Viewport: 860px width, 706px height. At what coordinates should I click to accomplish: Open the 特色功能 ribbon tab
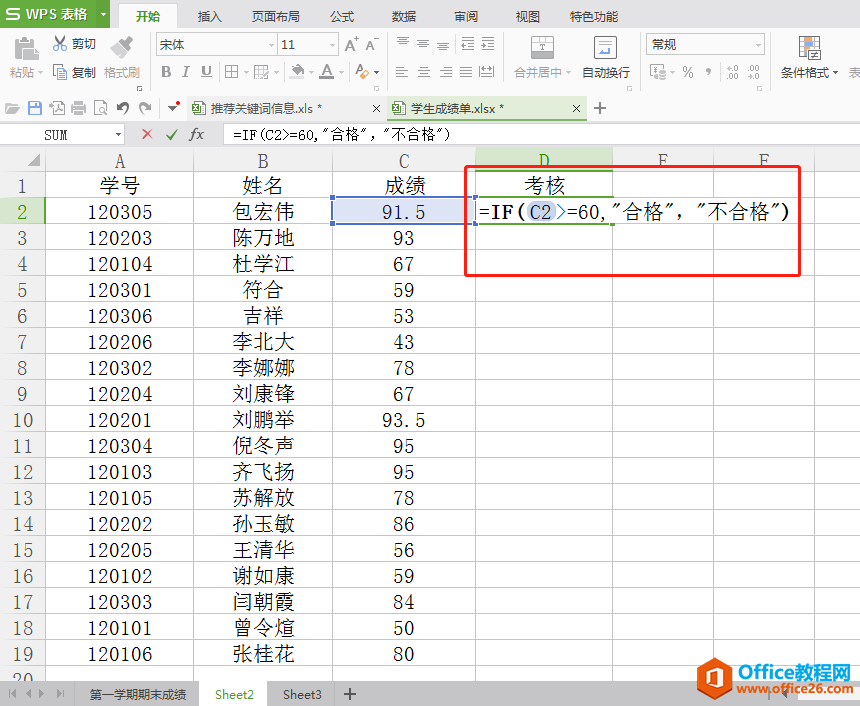593,16
